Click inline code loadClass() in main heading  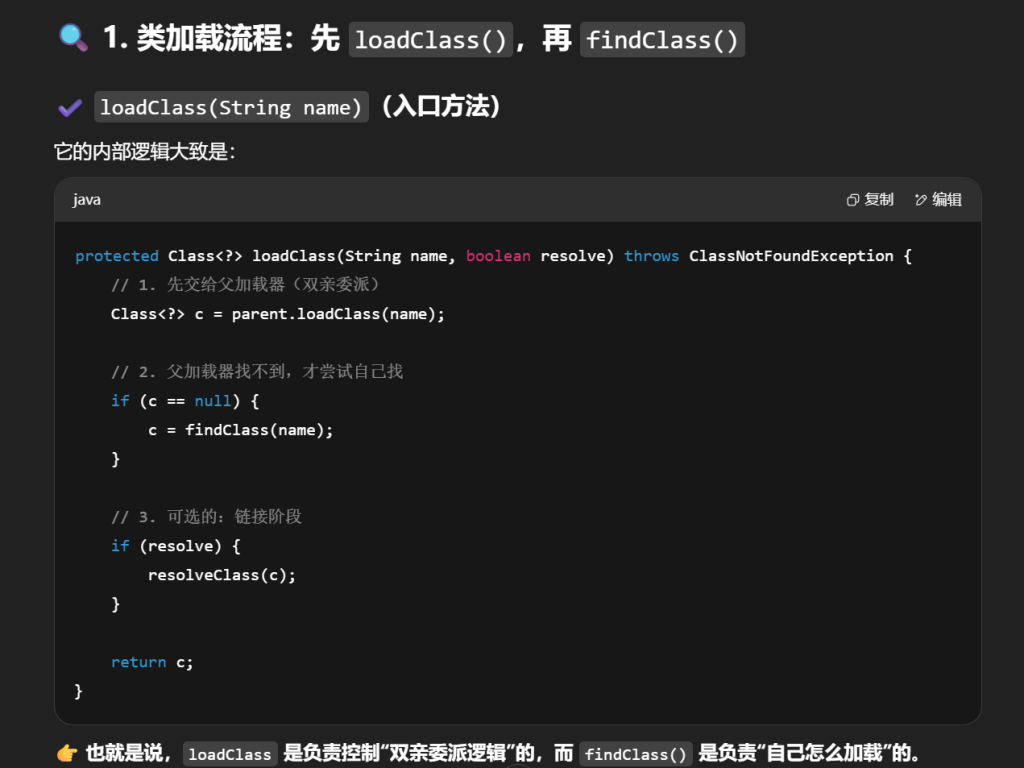[431, 40]
